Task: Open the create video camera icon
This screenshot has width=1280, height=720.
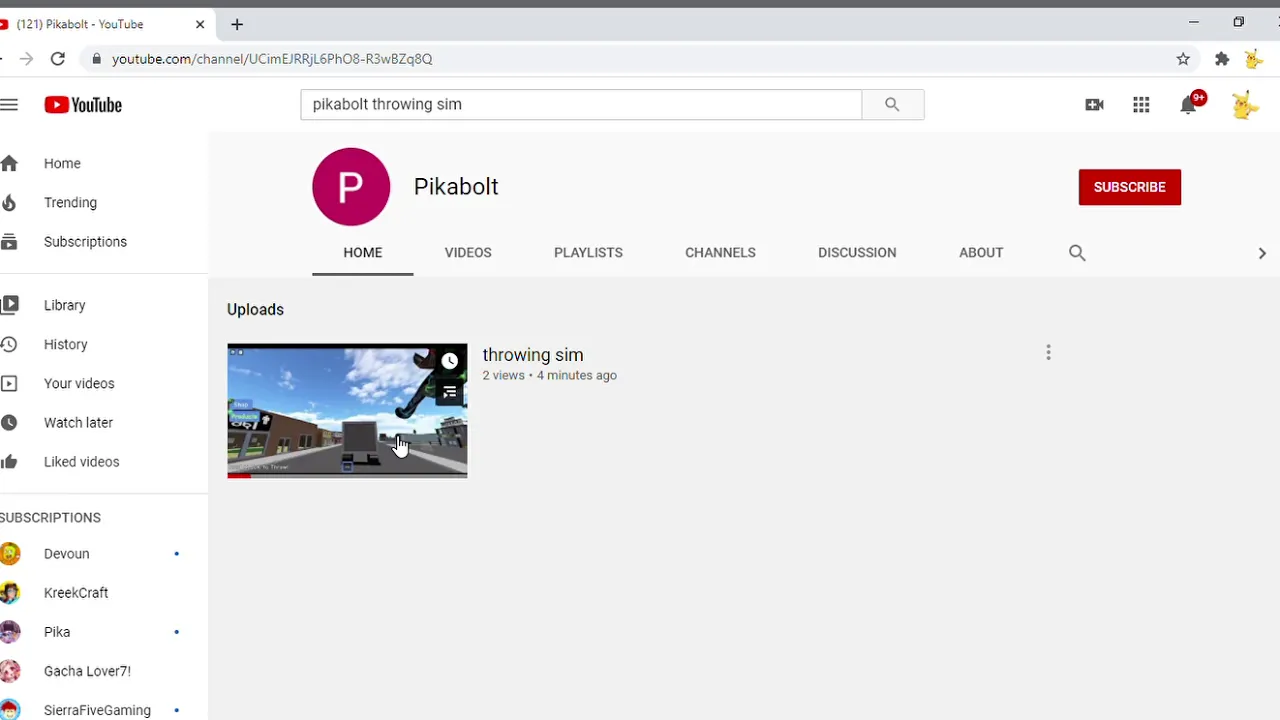Action: pos(1094,105)
